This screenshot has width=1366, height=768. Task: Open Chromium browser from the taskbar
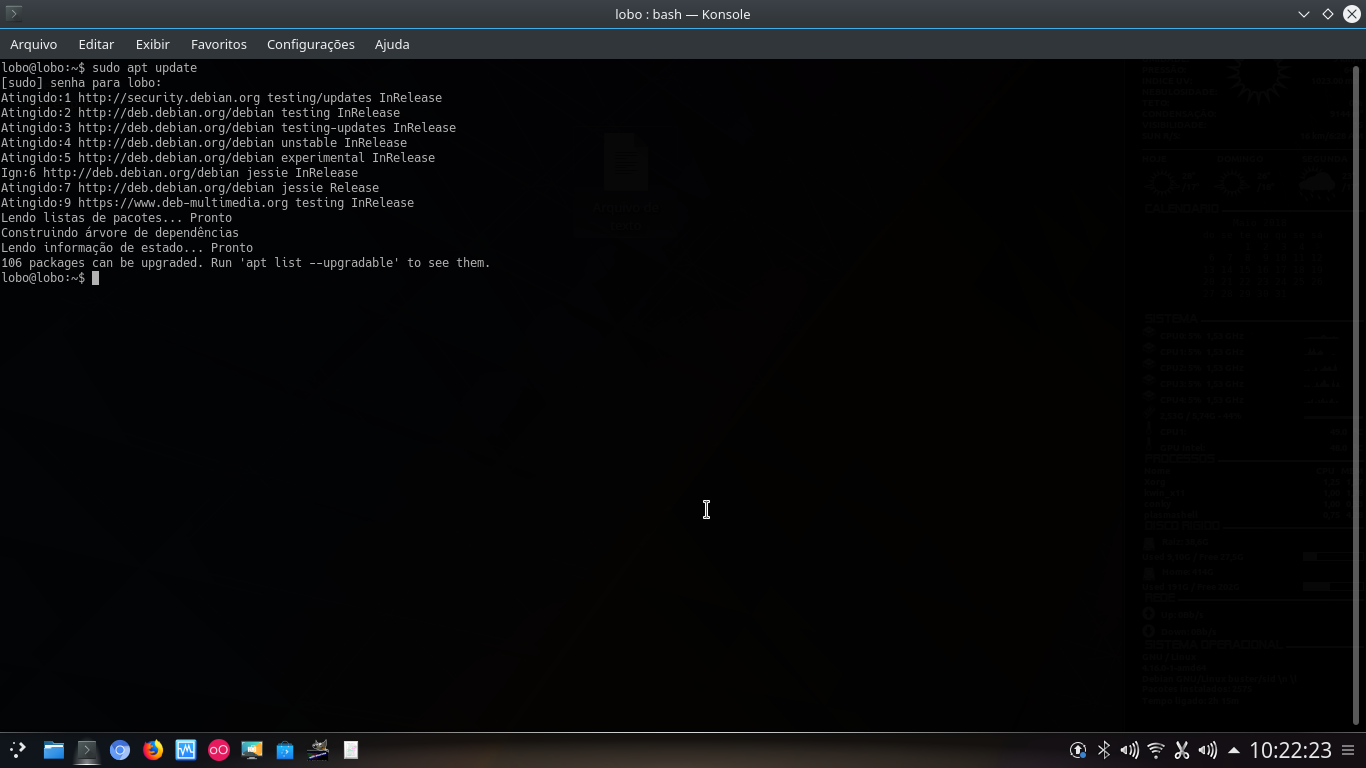[119, 749]
